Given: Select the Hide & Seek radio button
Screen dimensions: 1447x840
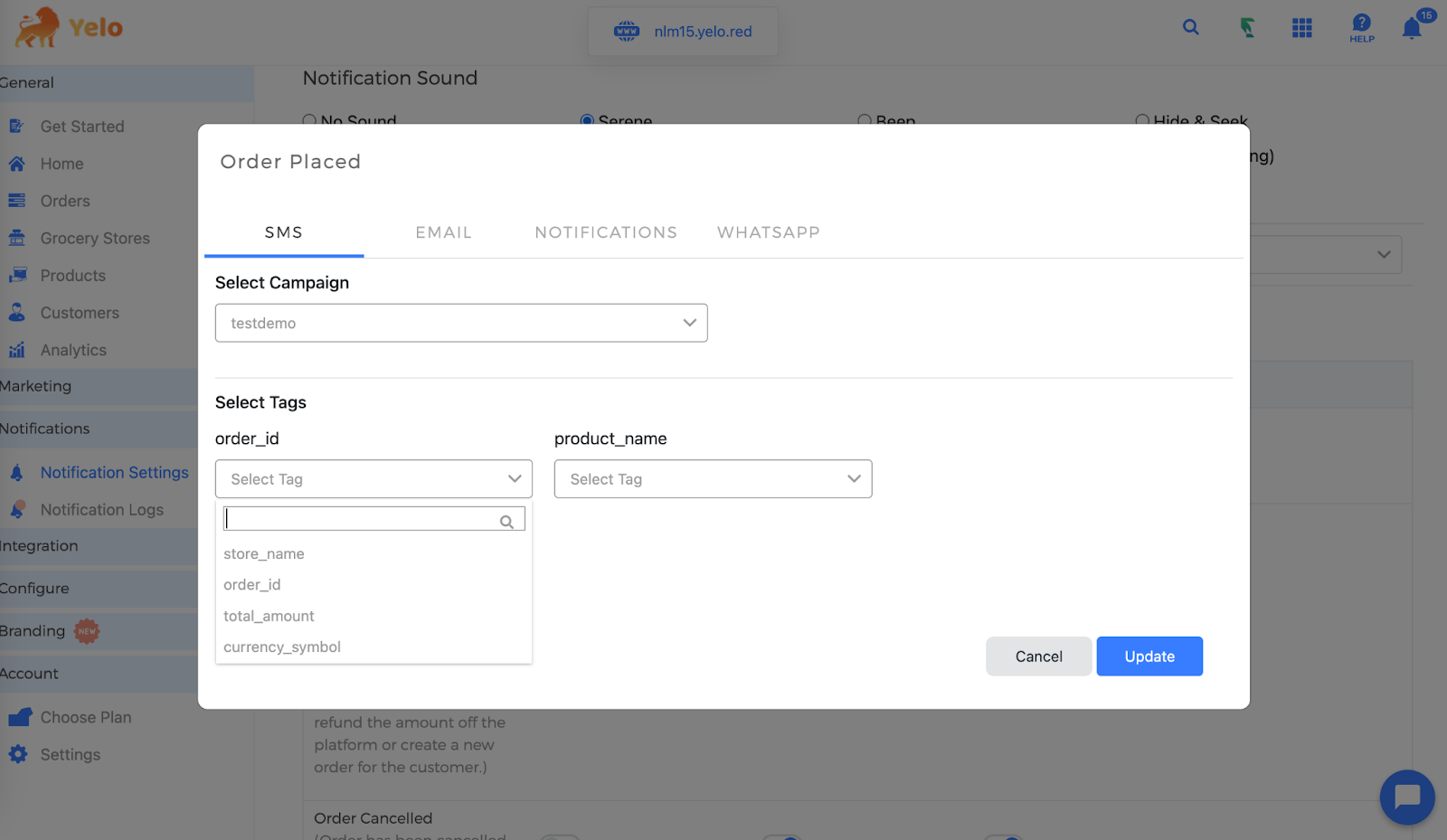Looking at the screenshot, I should 1142,120.
